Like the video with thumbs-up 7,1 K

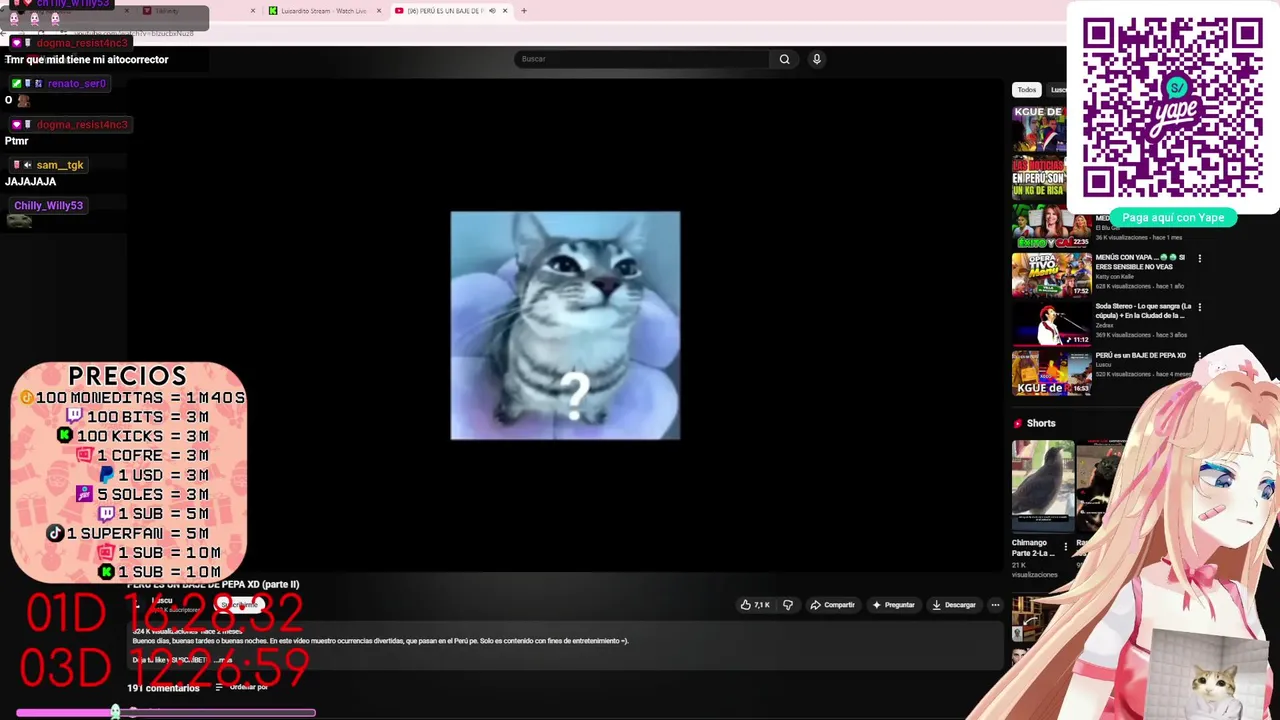point(755,605)
